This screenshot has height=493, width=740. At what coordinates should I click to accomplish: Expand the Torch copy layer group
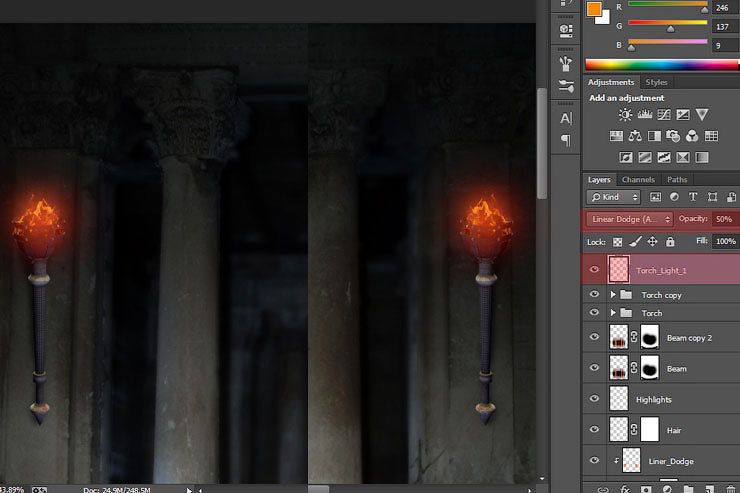(613, 296)
